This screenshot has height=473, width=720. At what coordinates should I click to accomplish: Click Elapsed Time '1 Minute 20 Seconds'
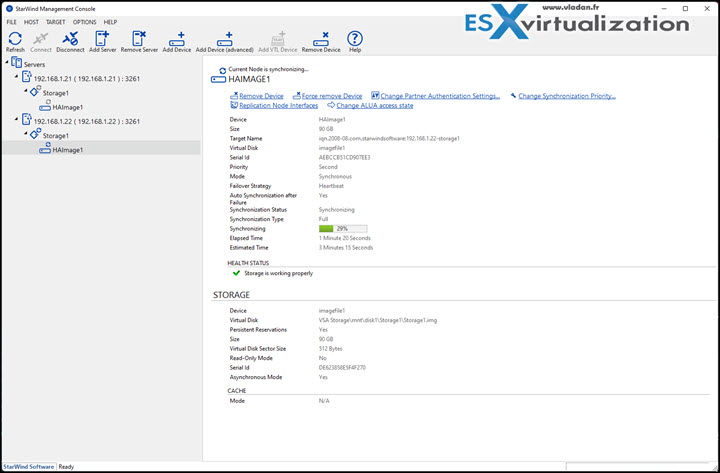click(345, 238)
